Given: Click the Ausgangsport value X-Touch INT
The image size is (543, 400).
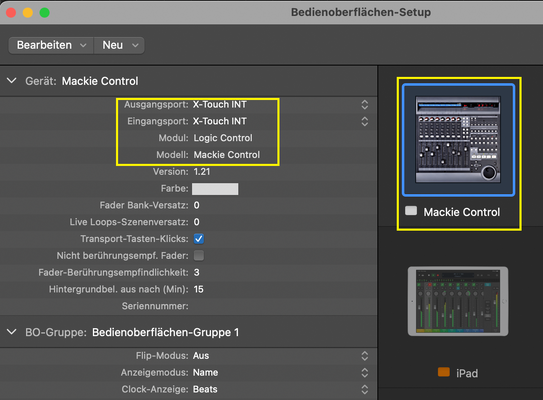Looking at the screenshot, I should [220, 105].
